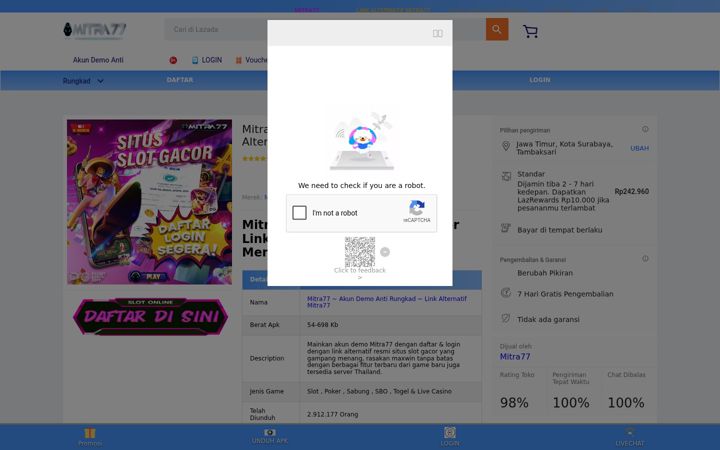Click the QR code in the dialog

point(360,252)
